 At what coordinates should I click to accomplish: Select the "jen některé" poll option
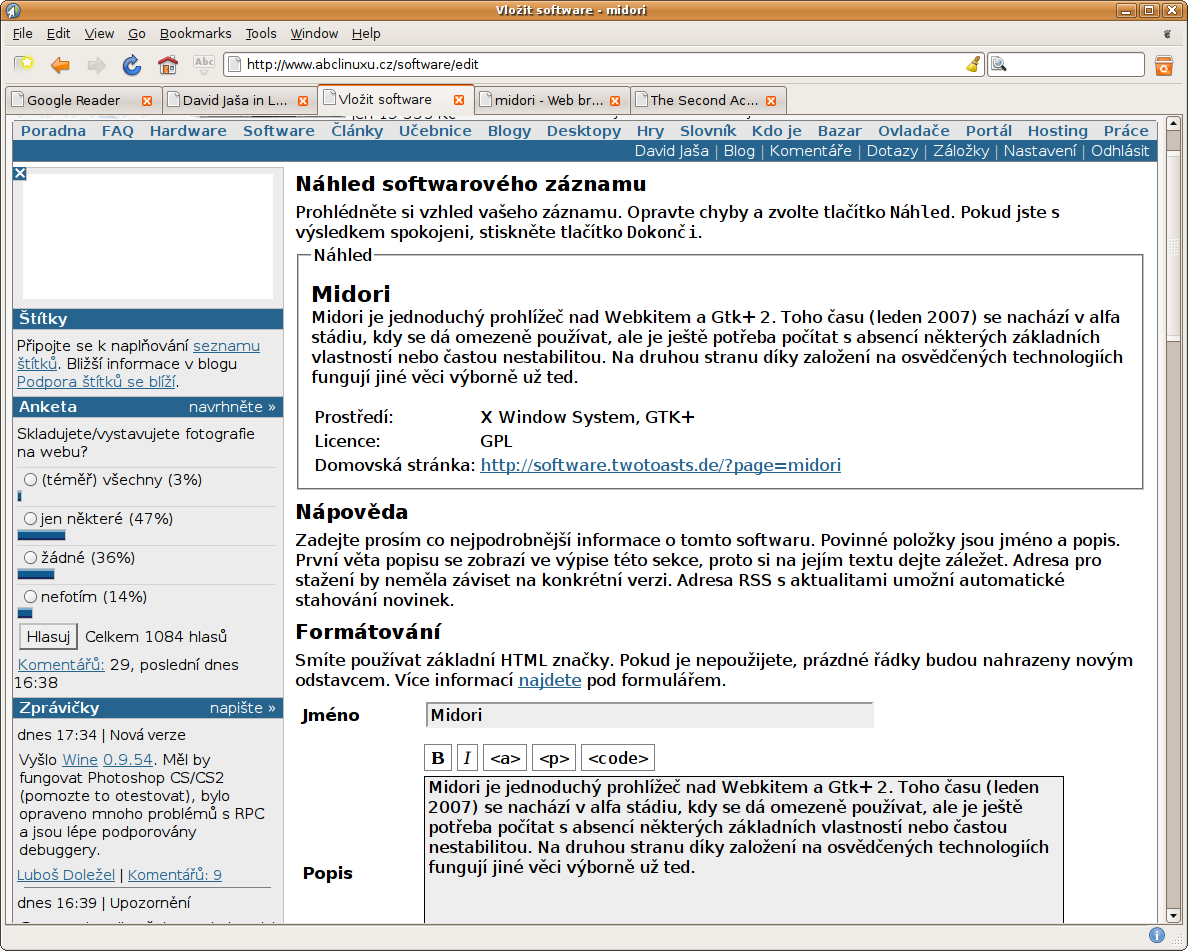tap(30, 519)
